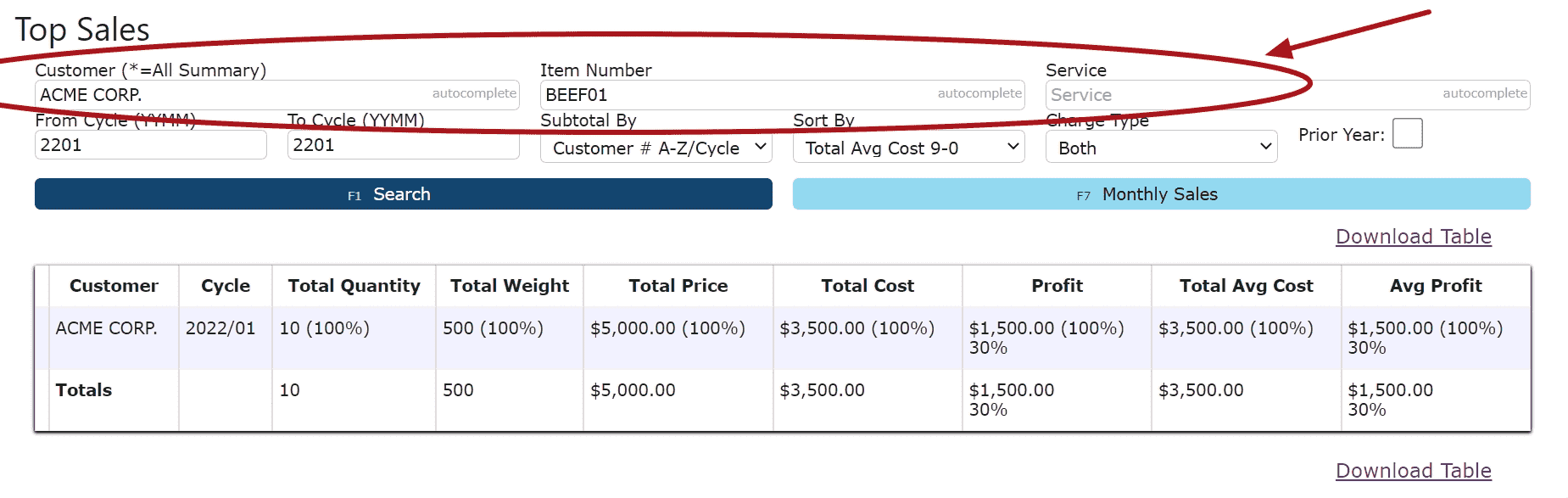
Task: Open the Subtotal By dropdown
Action: click(656, 148)
